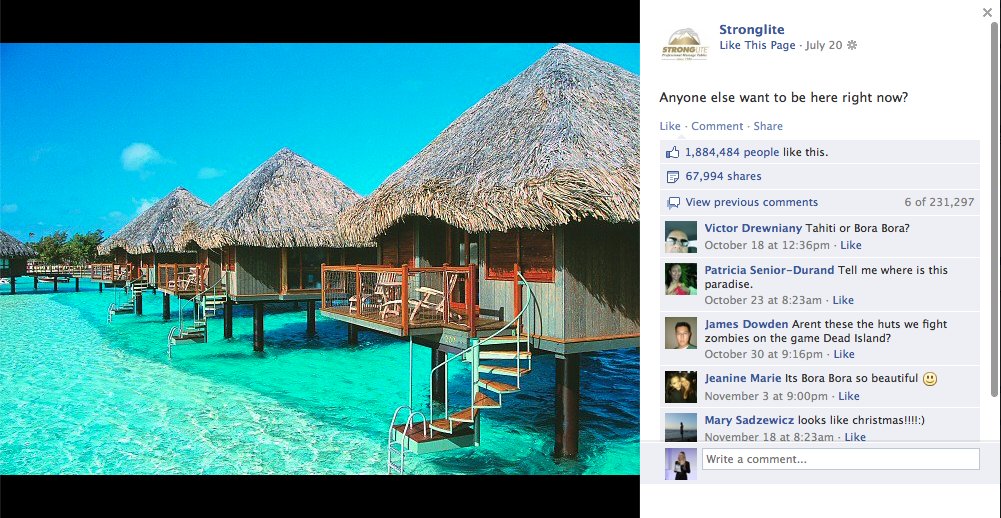The height and width of the screenshot is (518, 1001).
Task: Like Victor Drewniany's comment
Action: [850, 245]
